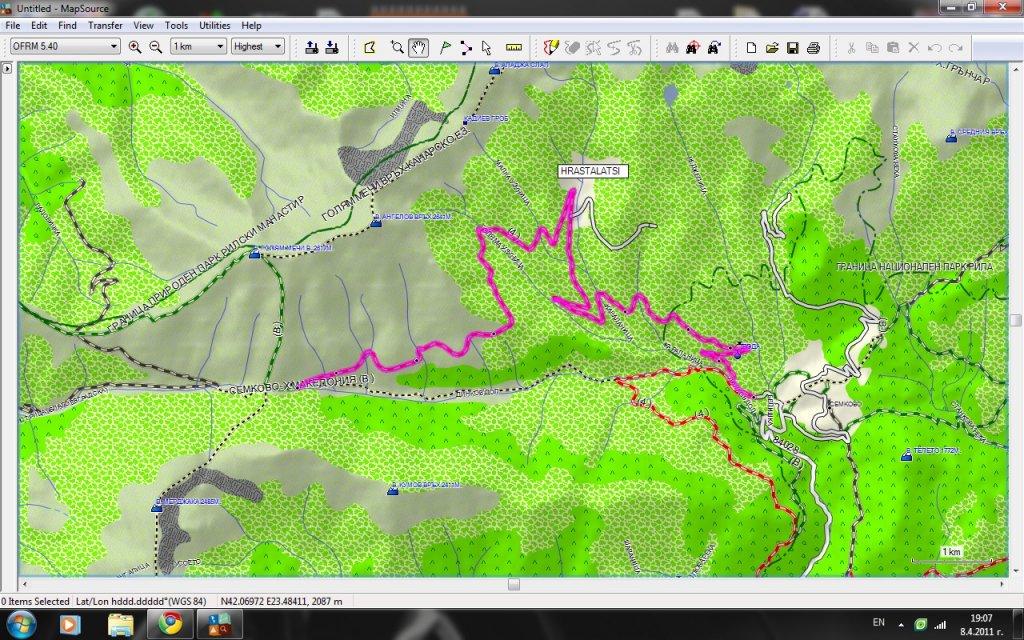Open the Highest detail level dropdown
Image resolution: width=1024 pixels, height=640 pixels.
coord(257,46)
